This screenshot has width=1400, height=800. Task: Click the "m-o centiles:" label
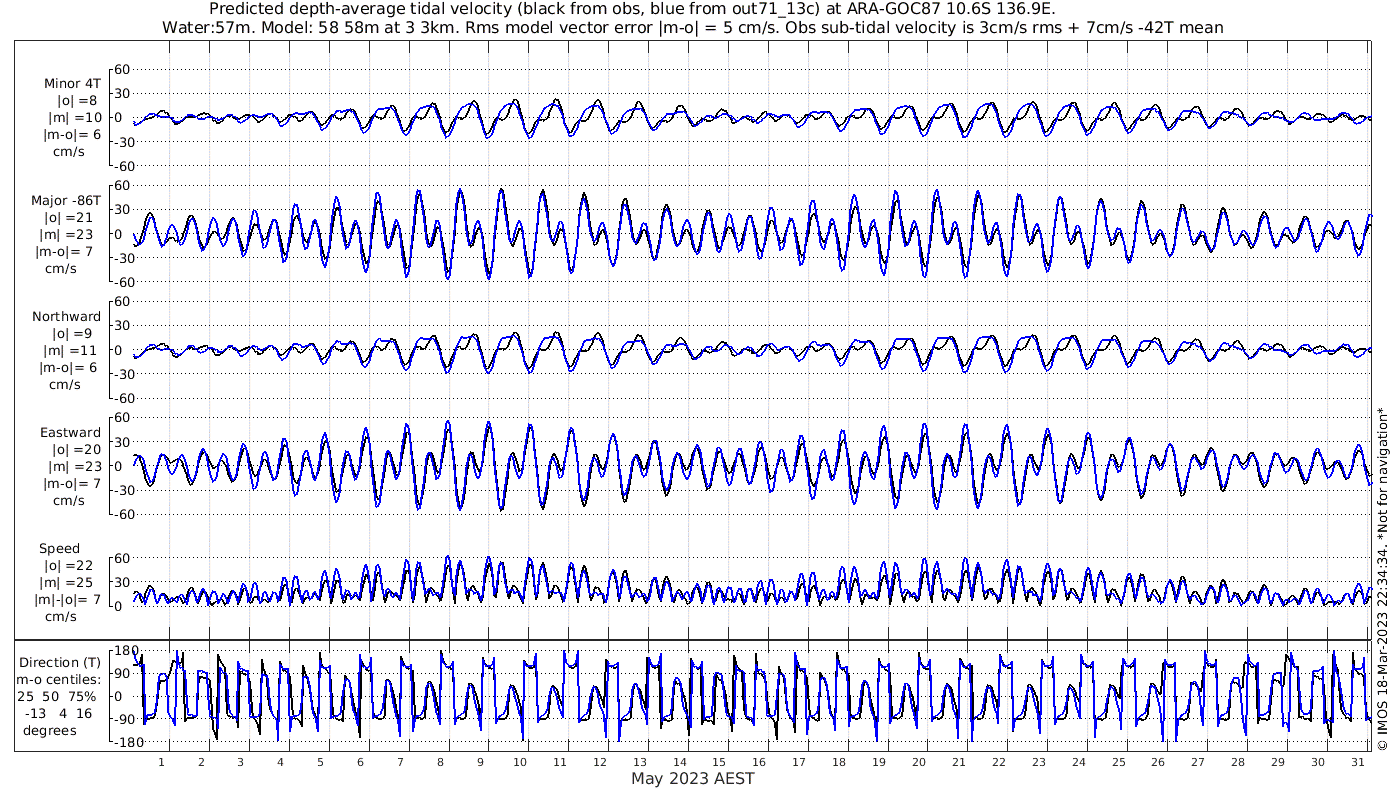coord(60,679)
